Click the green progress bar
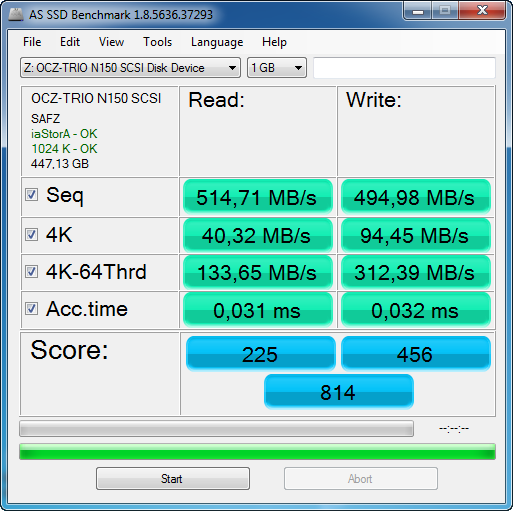 click(257, 452)
